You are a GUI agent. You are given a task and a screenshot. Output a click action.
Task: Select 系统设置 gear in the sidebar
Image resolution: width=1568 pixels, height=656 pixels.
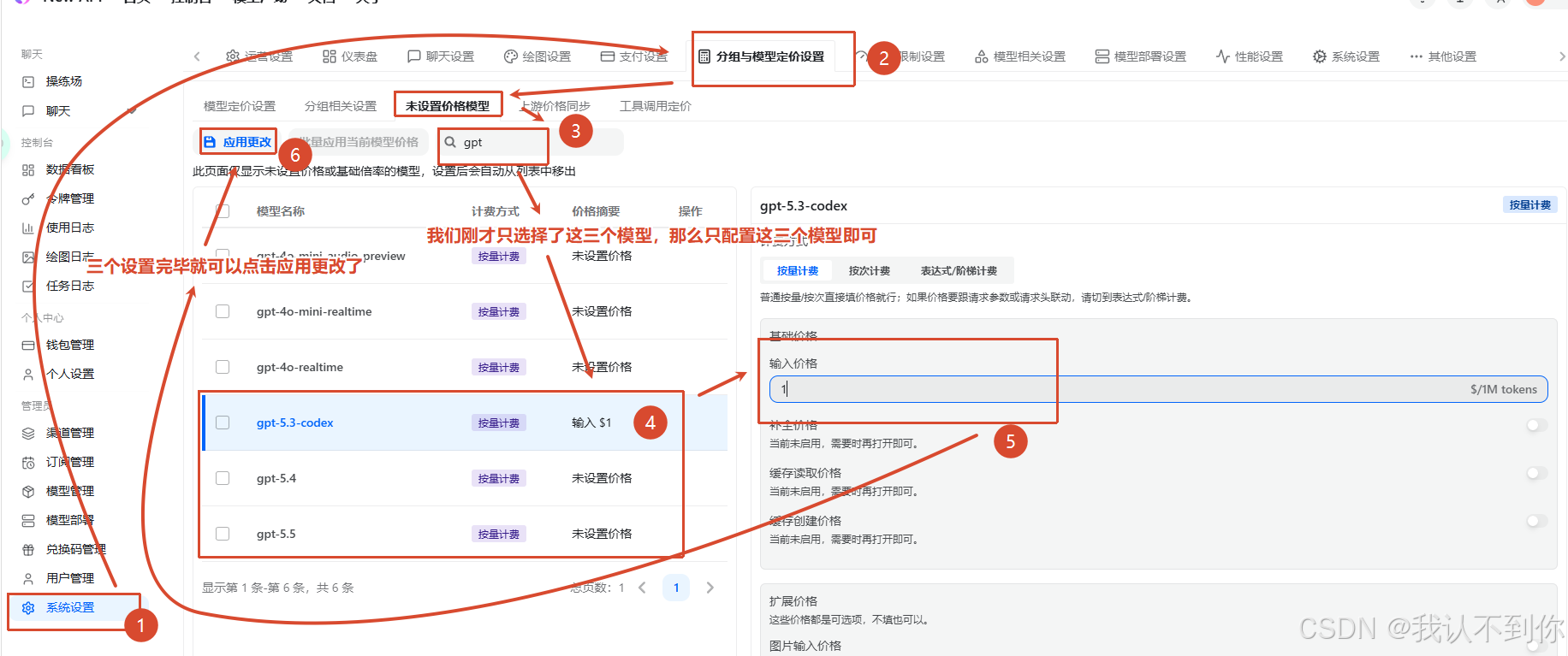[x=69, y=607]
